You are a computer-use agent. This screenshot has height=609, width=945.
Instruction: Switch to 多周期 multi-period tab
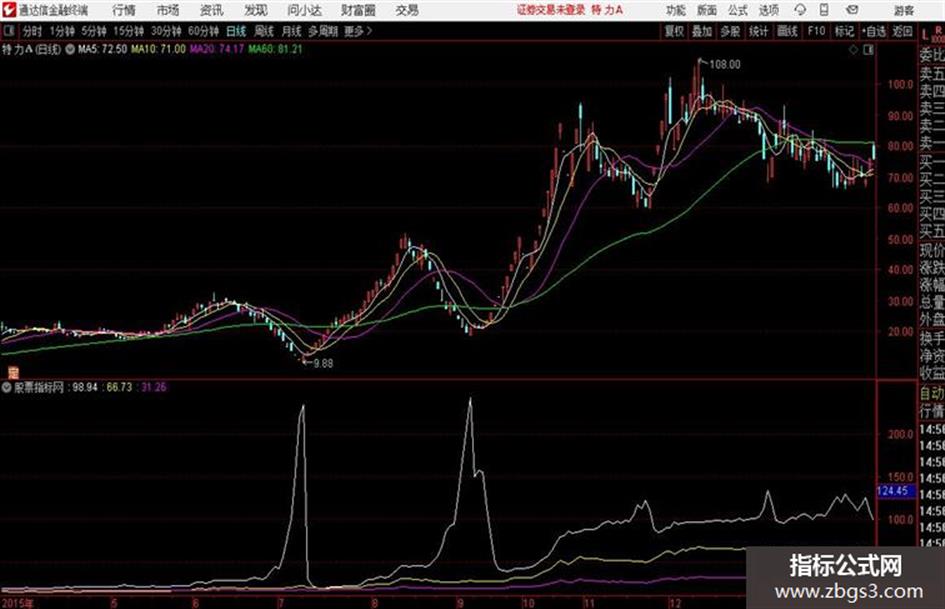pyautogui.click(x=323, y=31)
